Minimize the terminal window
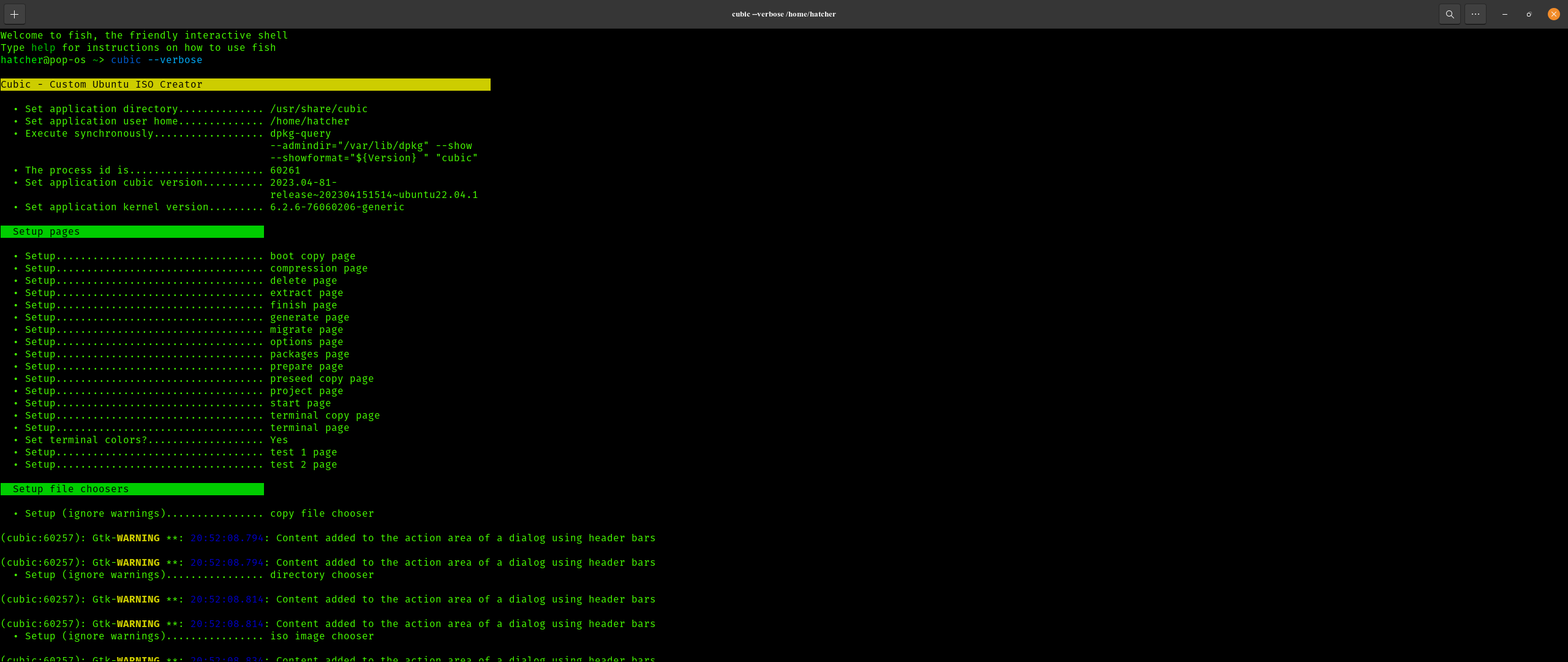The width and height of the screenshot is (1568, 662). (x=1504, y=13)
